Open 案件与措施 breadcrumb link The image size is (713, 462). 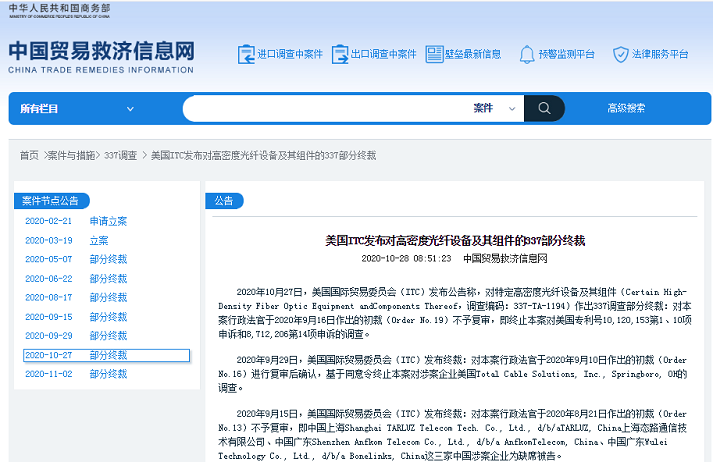point(71,156)
